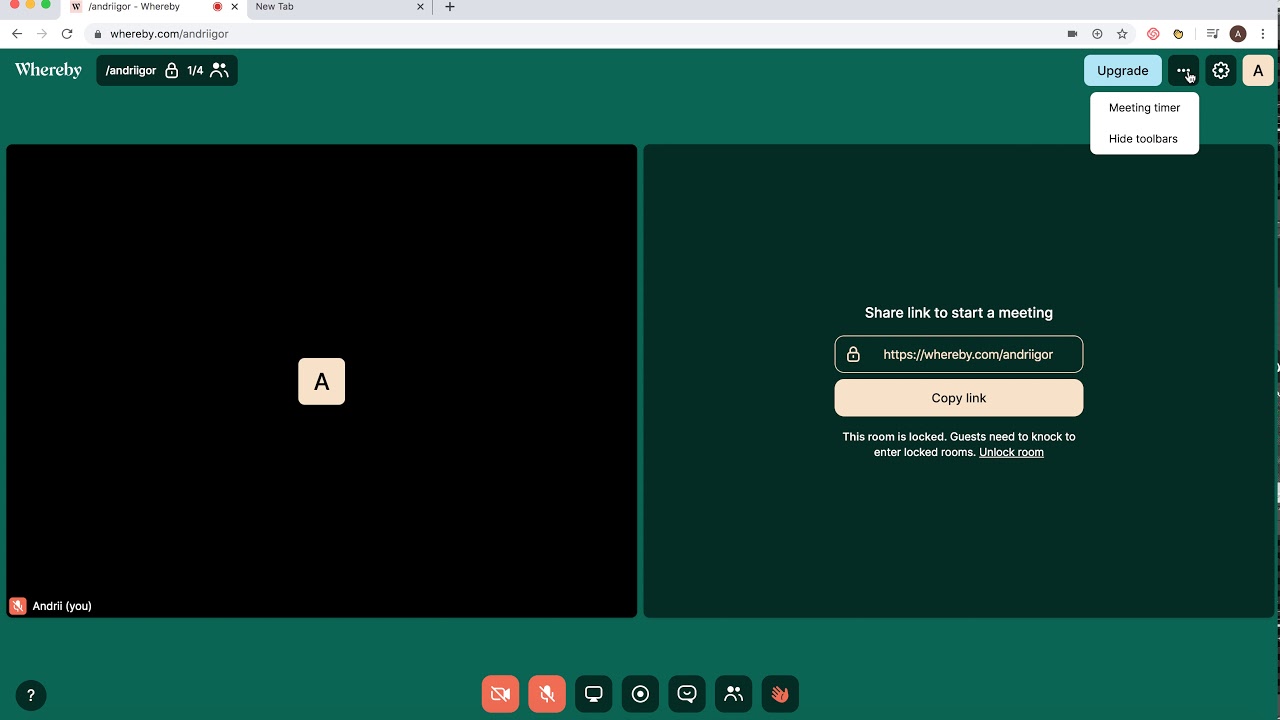Image resolution: width=1280 pixels, height=720 pixels.
Task: Select Hide toolbars menu item
Action: [1144, 139]
